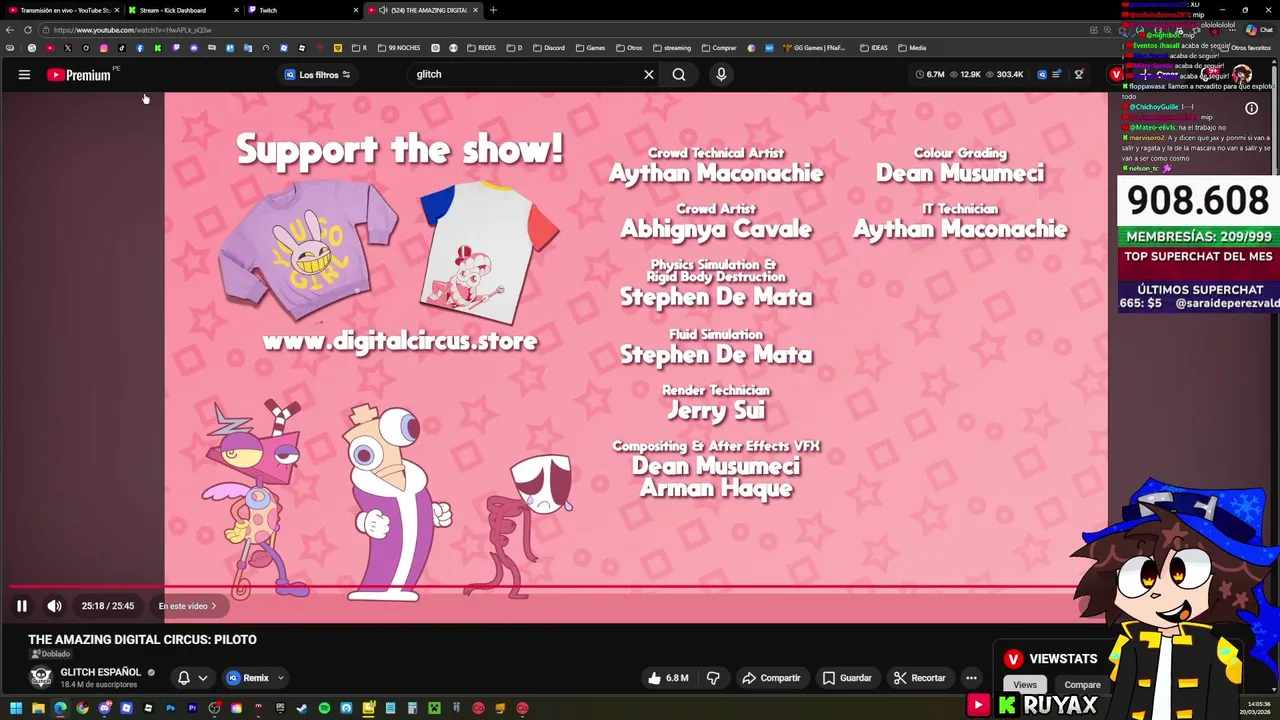Click the YouTube URL address bar
1280x720 pixels.
560,30
